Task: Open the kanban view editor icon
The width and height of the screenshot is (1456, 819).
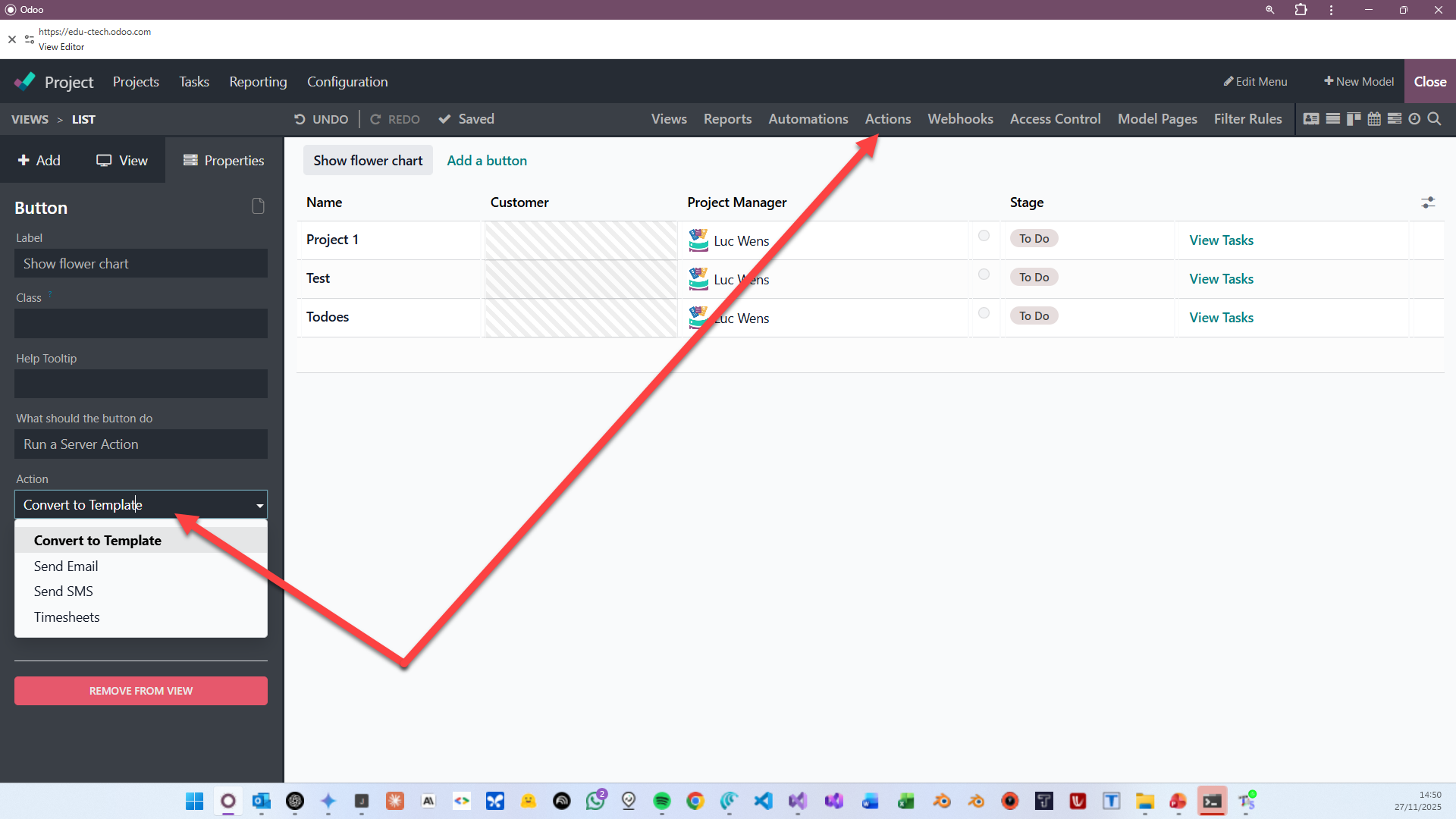Action: (1353, 119)
